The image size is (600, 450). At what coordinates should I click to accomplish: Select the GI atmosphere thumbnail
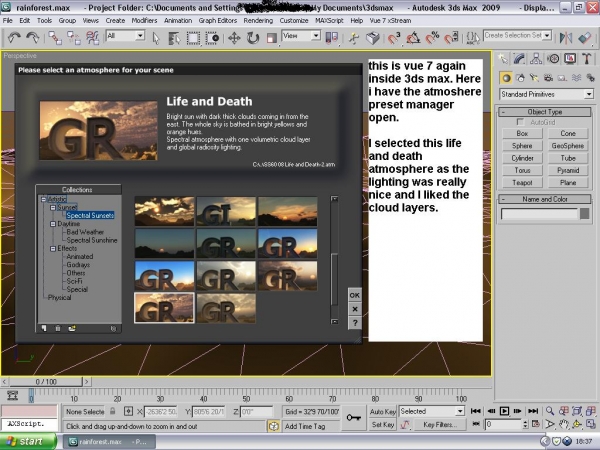tap(226, 211)
